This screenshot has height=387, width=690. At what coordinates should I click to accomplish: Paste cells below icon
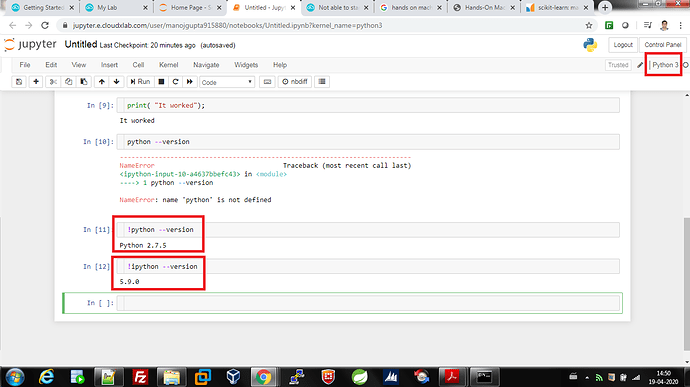coord(84,82)
